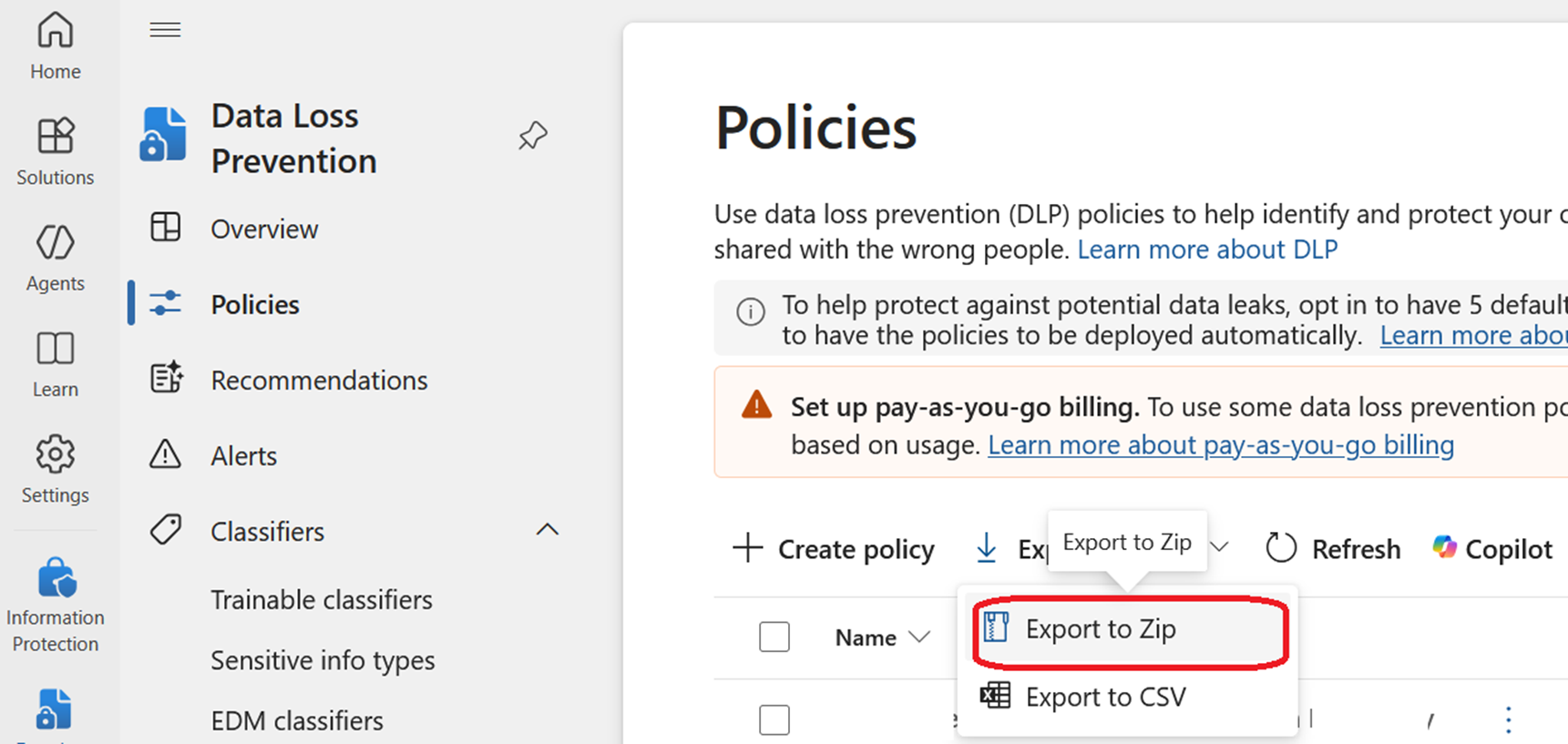This screenshot has width=1568, height=744.
Task: Open the Solutions icon in left rail
Action: point(55,152)
